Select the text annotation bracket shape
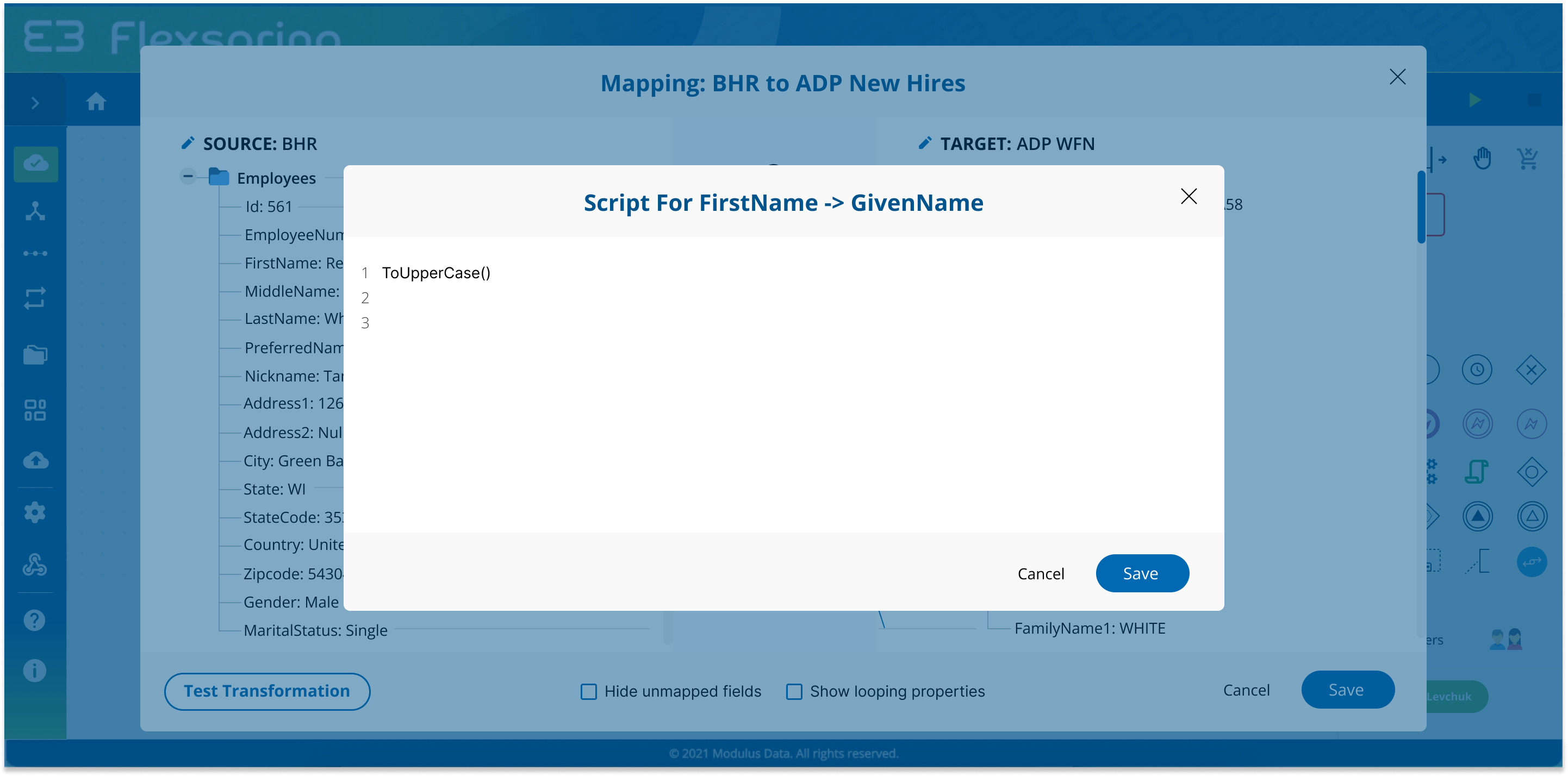 click(1477, 561)
